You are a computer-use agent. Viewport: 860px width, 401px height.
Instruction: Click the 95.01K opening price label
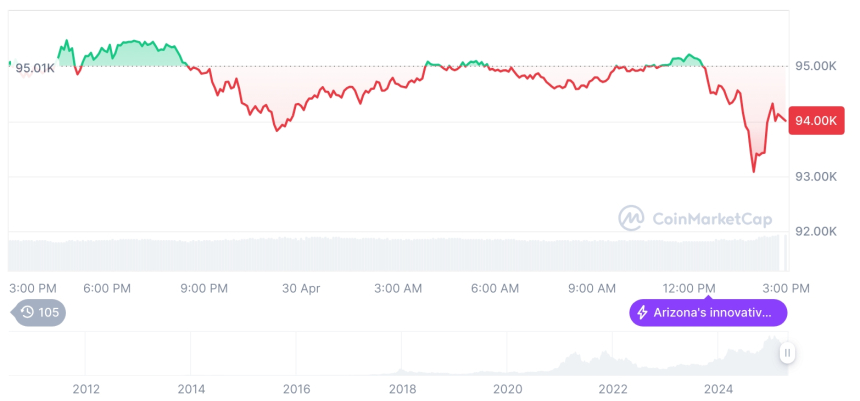click(35, 67)
